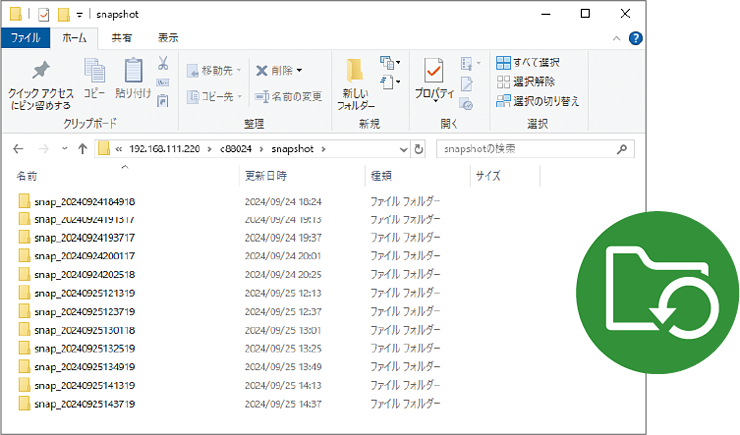Sort by 更新日時 column header
Image resolution: width=740 pixels, height=435 pixels.
[266, 176]
